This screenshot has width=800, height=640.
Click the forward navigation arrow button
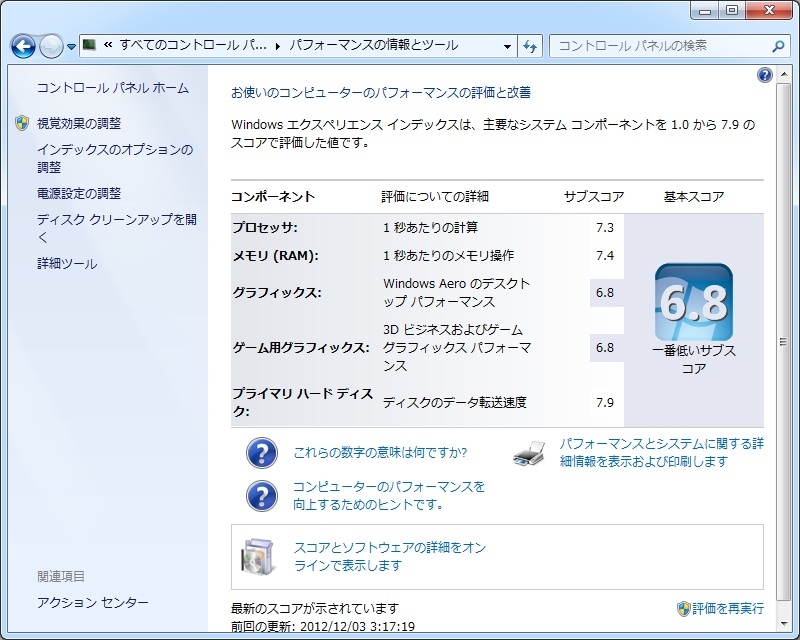point(51,46)
